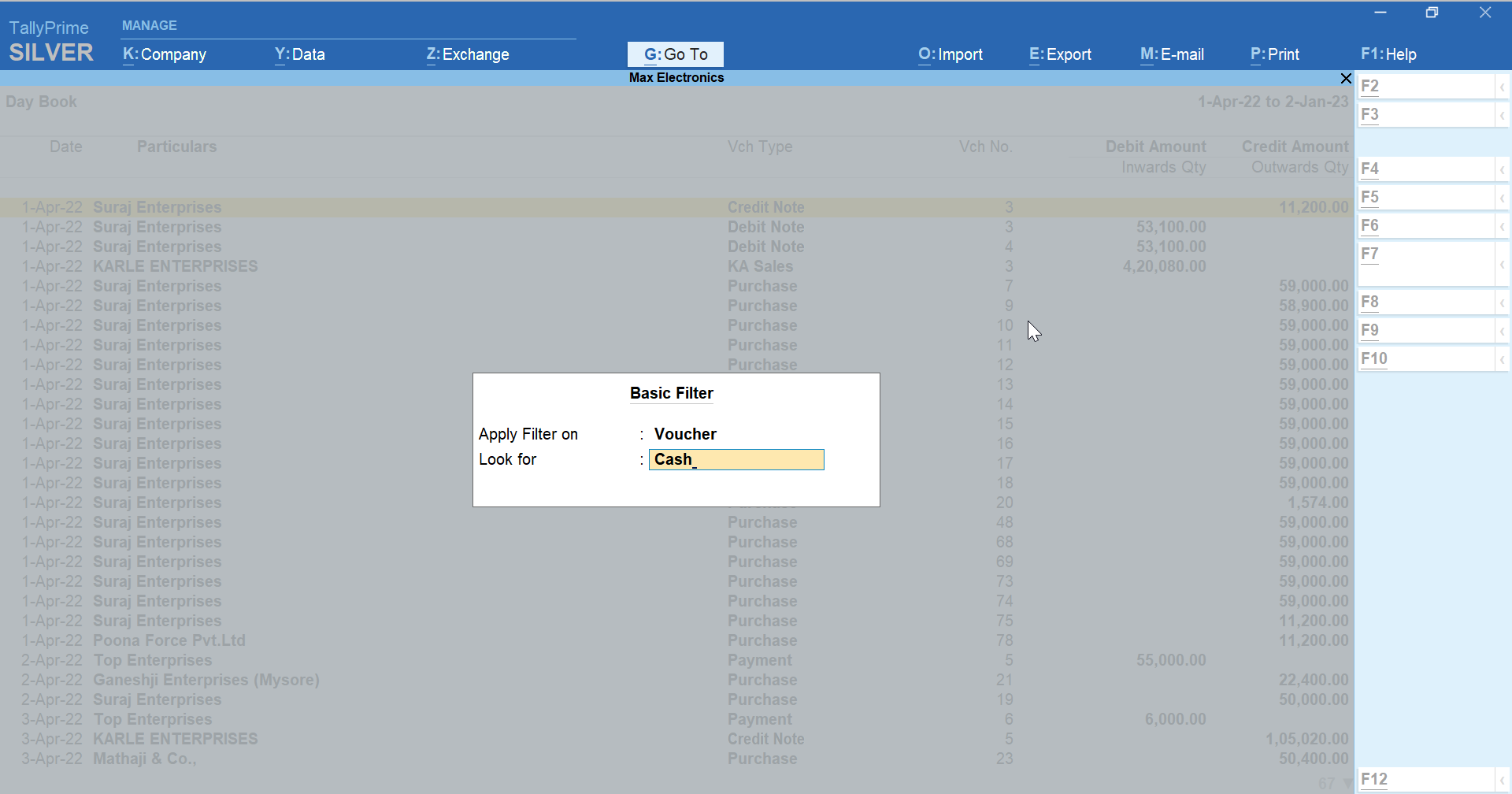Open the K: Company menu
Screen dimensions: 1512x794
163,54
